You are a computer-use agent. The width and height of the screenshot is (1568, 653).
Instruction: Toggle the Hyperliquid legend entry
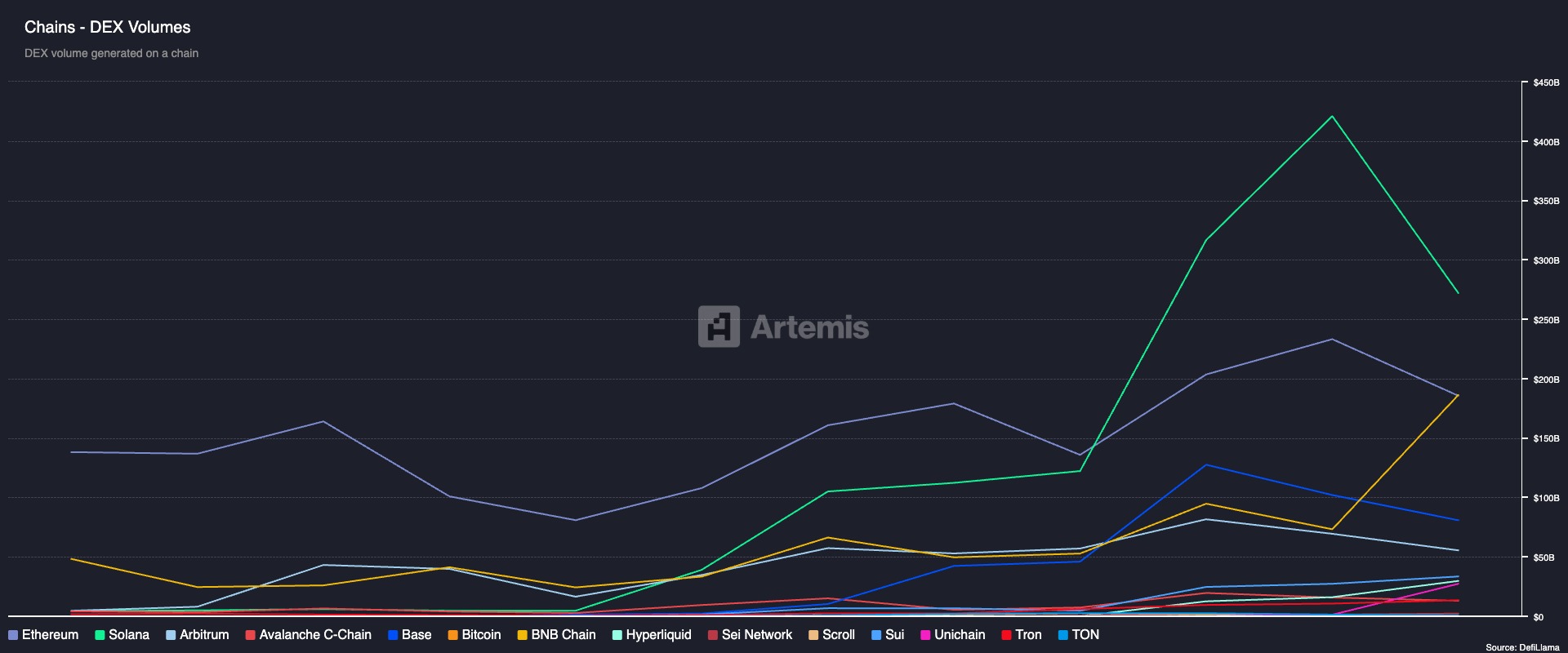(652, 635)
